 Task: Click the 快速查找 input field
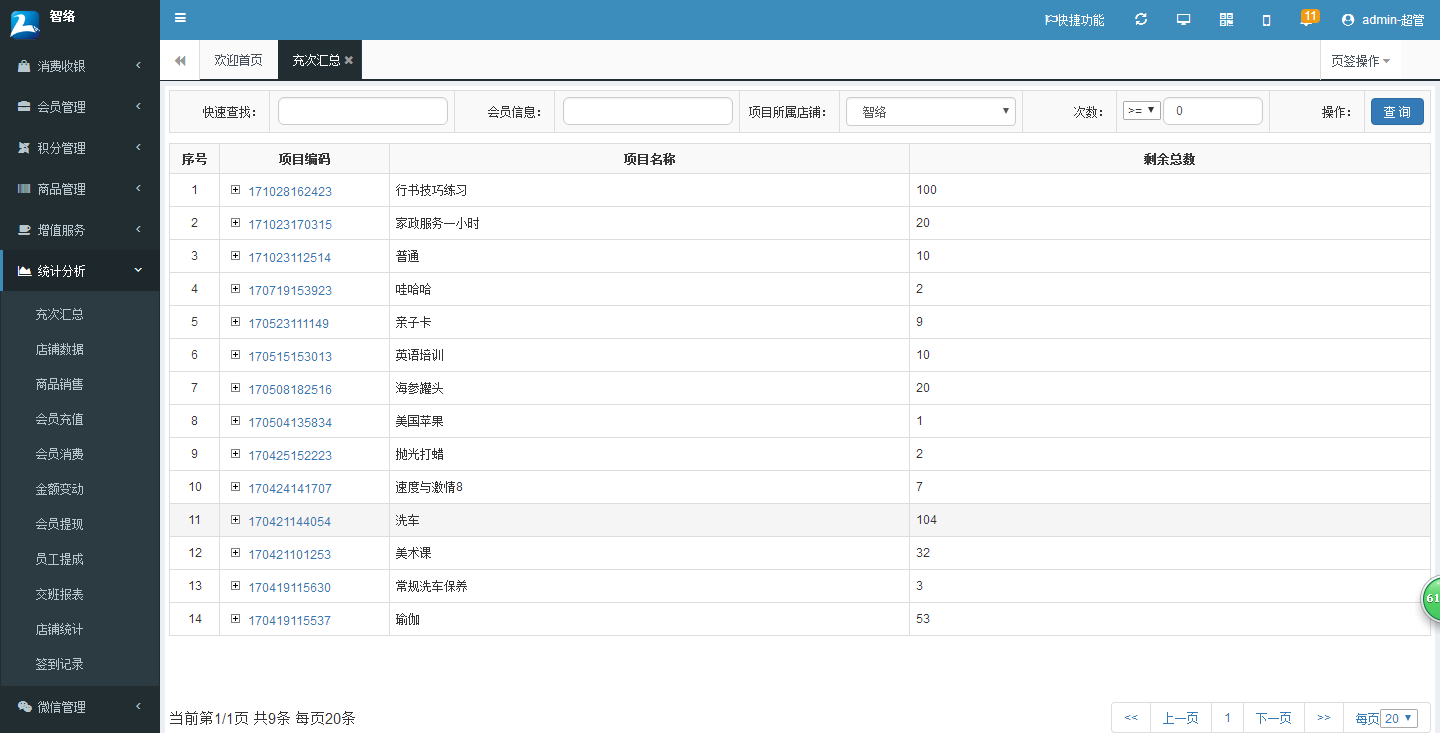click(362, 112)
